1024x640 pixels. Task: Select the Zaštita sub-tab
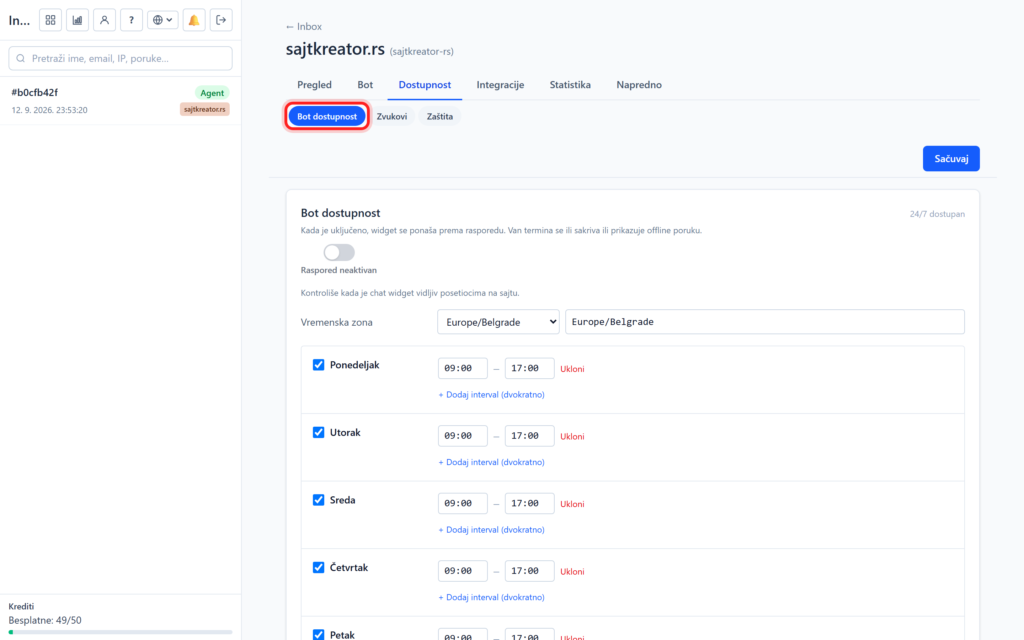(x=440, y=116)
